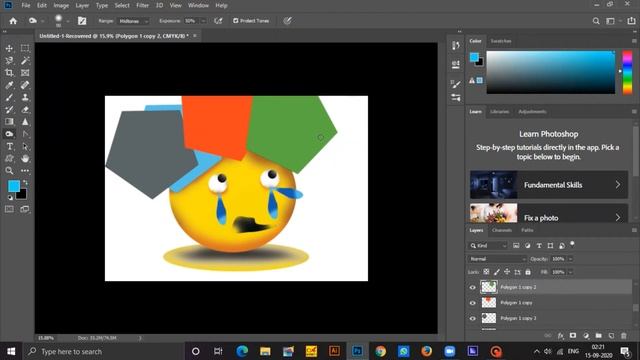Viewport: 640px width, 360px height.
Task: Hide the Polygon 1 copy layer
Action: click(x=473, y=303)
